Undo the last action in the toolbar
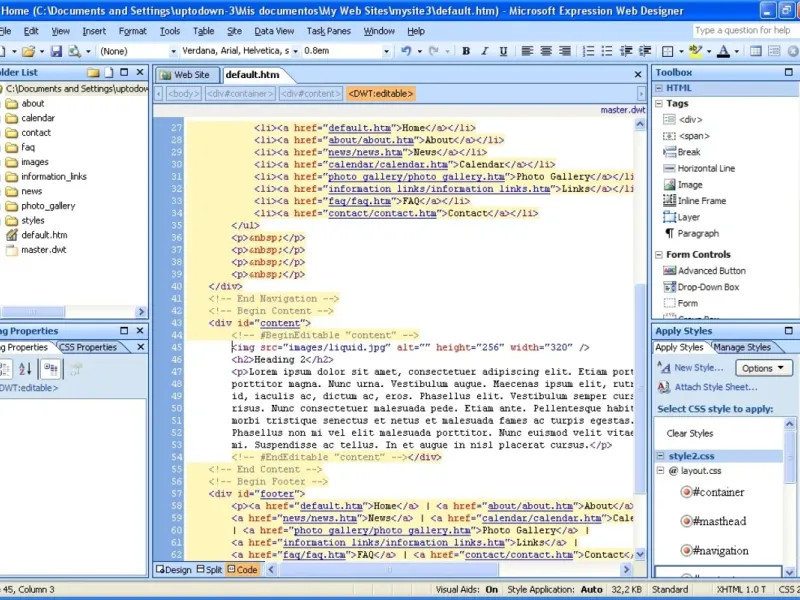The image size is (800, 600). tap(406, 51)
